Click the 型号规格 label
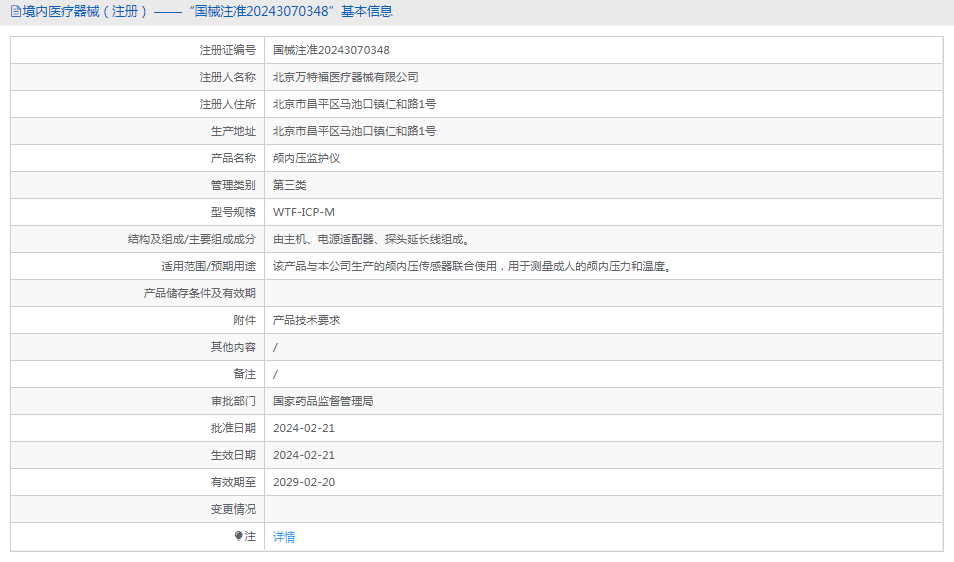954x562 pixels. 233,212
